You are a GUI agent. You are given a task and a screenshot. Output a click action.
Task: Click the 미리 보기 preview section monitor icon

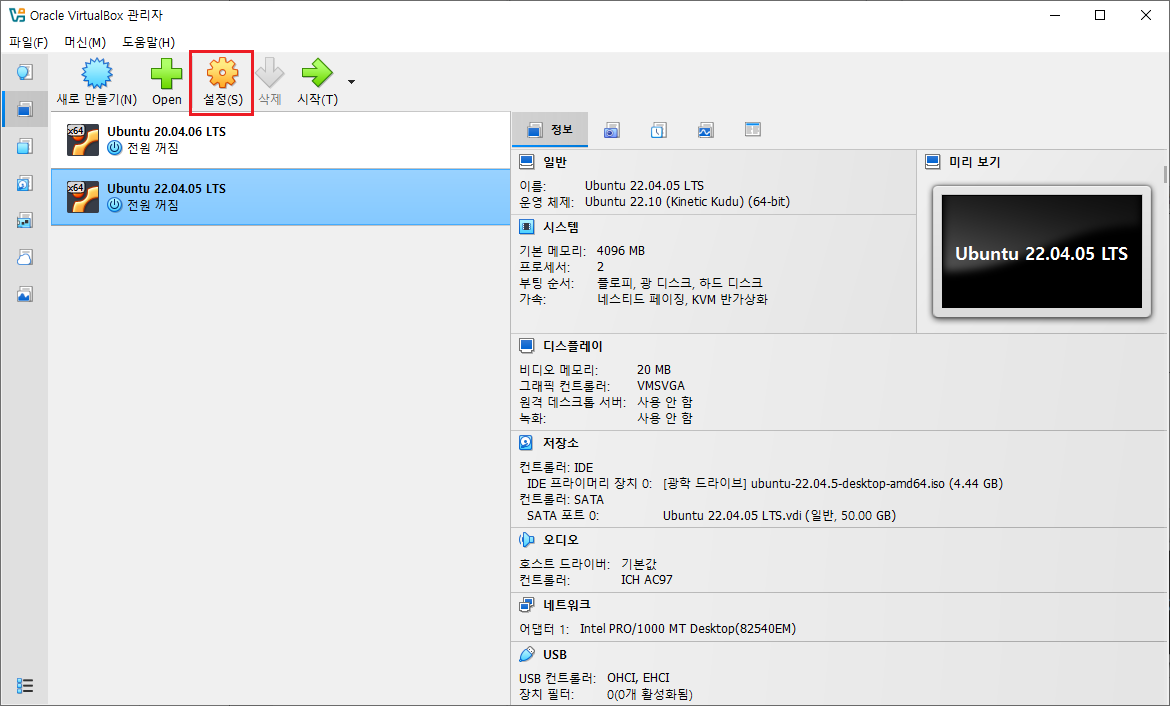[933, 162]
